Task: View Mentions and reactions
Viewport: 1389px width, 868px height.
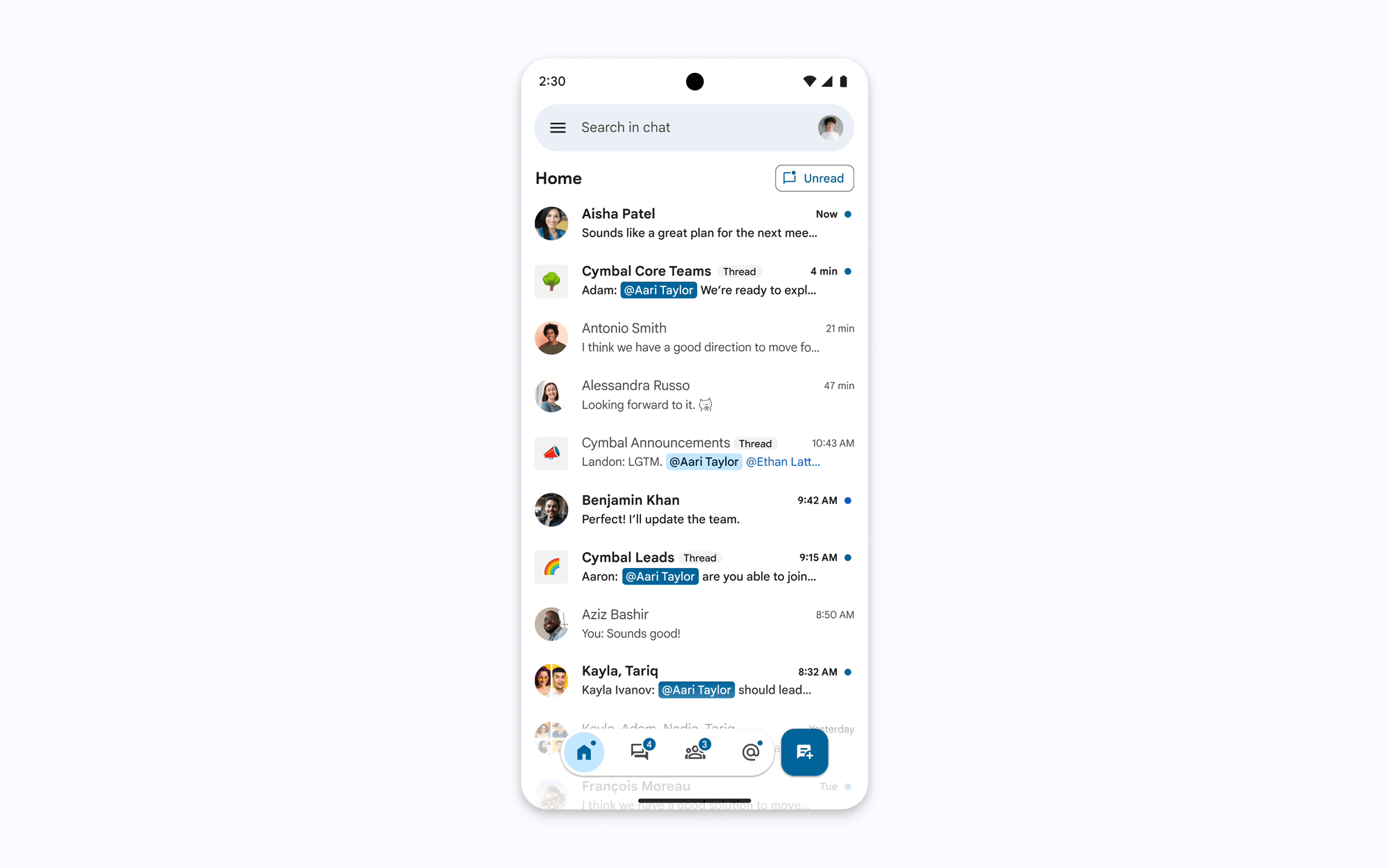Action: (749, 751)
